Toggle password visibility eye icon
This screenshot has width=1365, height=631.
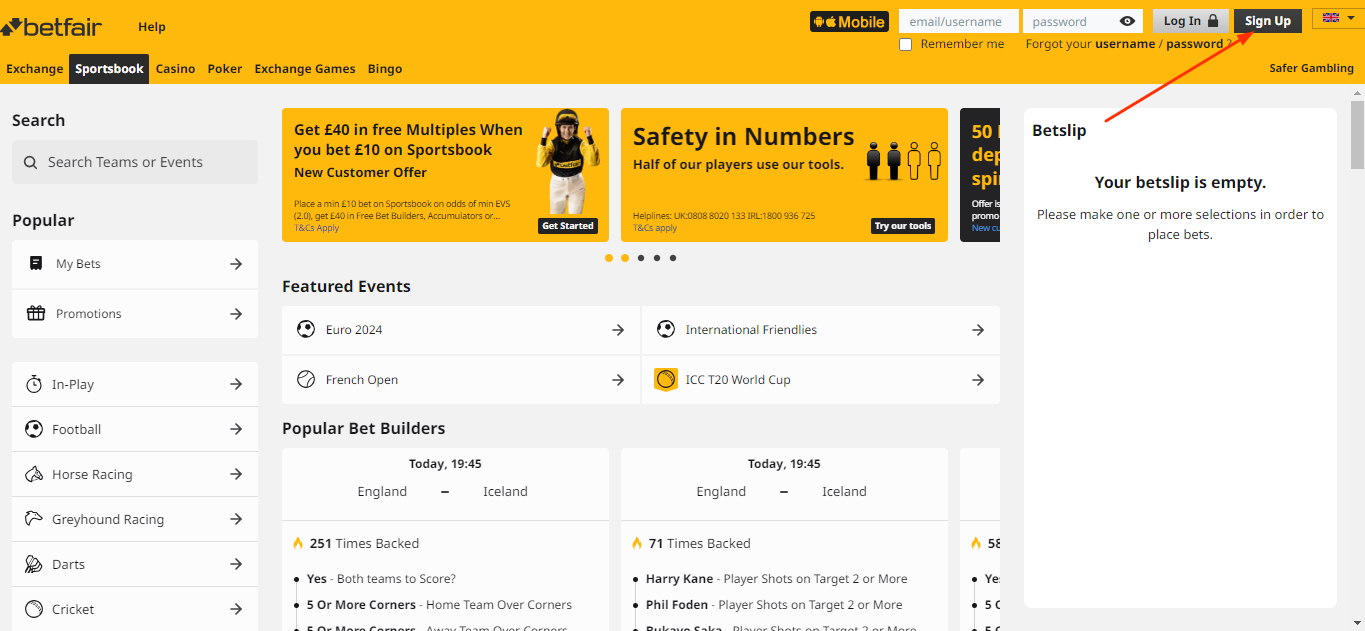point(1128,21)
